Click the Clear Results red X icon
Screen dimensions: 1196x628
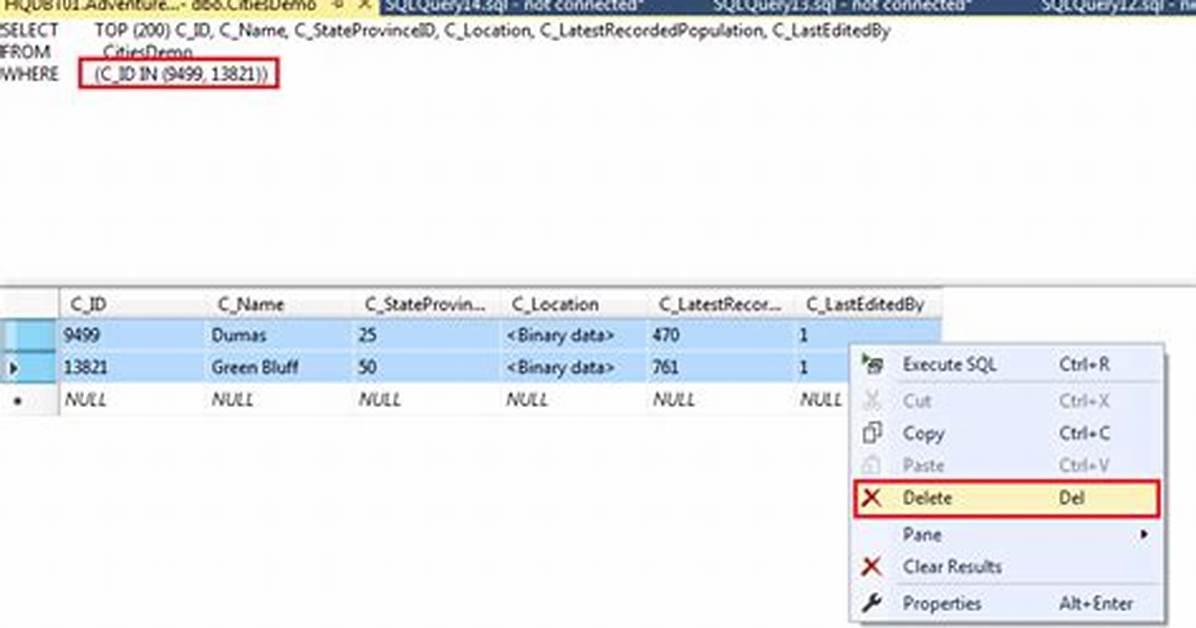872,566
